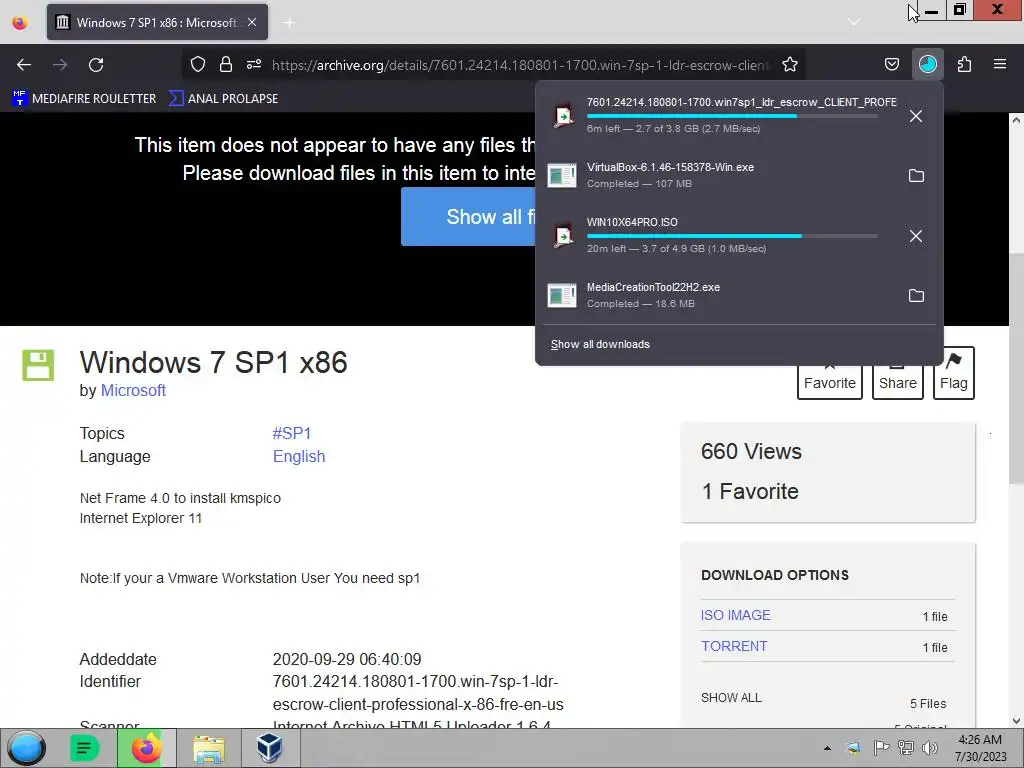The width and height of the screenshot is (1024, 768).
Task: Click the green floppy disk software icon
Action: 38,365
